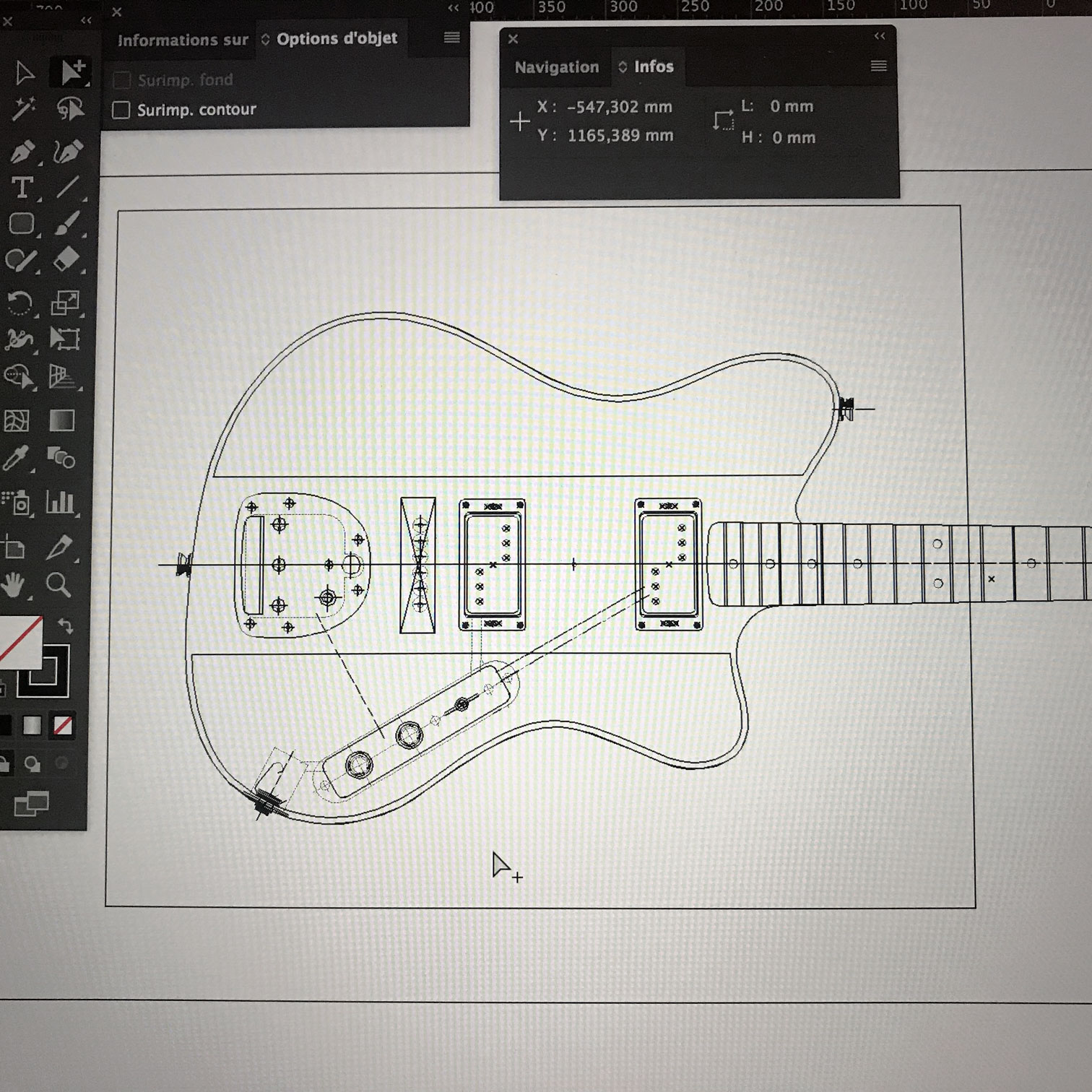Select the Selection arrow tool
This screenshot has width=1092, height=1092.
pyautogui.click(x=24, y=73)
